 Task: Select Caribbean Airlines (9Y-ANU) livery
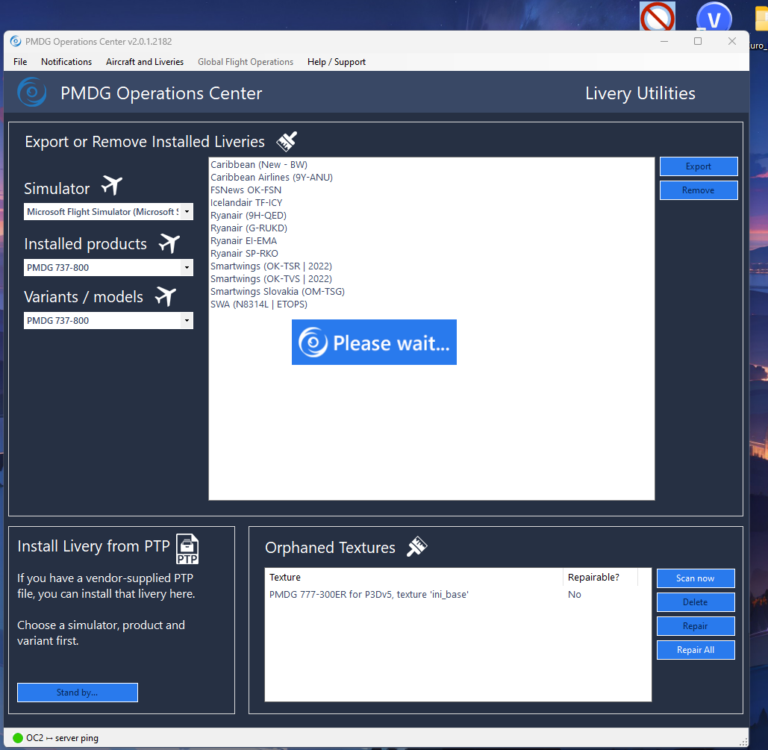tap(271, 177)
